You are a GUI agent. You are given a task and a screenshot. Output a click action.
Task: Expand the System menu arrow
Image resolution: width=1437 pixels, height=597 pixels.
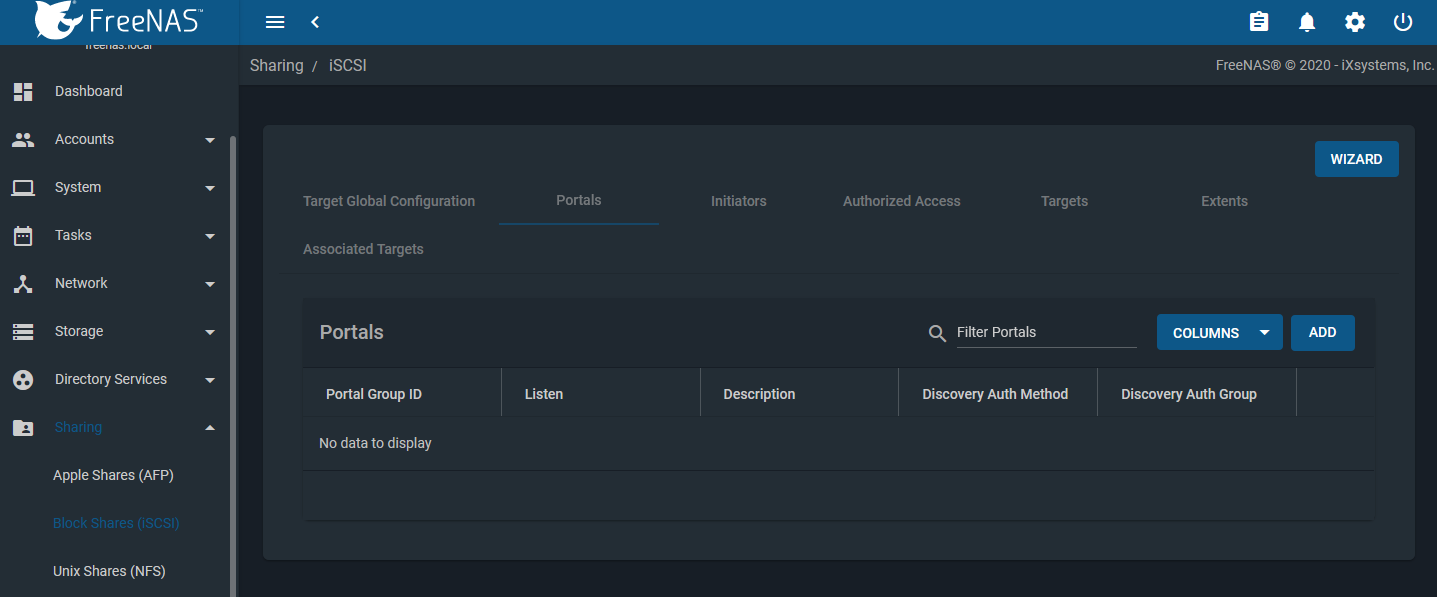210,188
